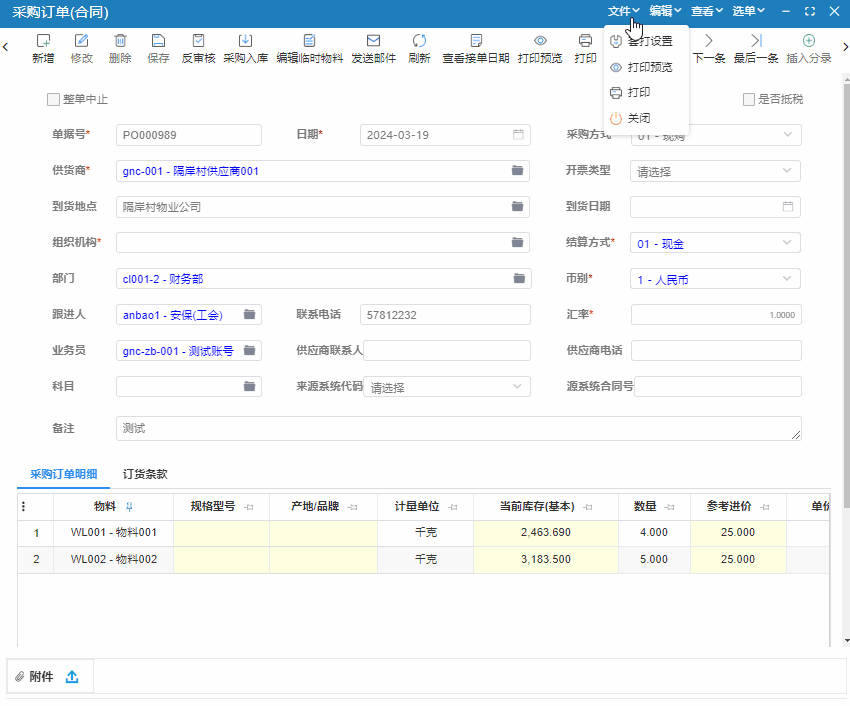The width and height of the screenshot is (850, 706).
Task: Expand the 开票类型 dropdown
Action: point(787,171)
